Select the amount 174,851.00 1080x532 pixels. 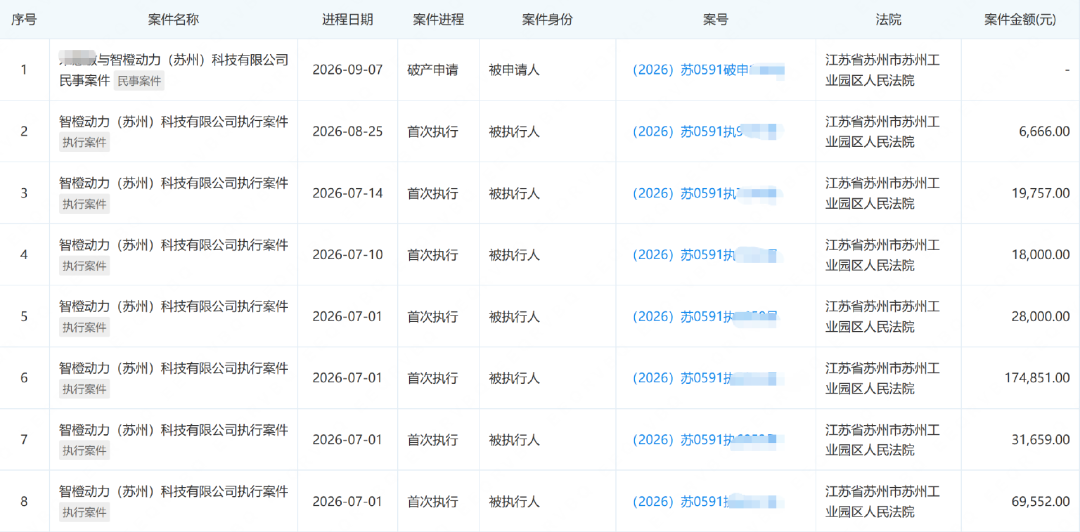pyautogui.click(x=1037, y=378)
